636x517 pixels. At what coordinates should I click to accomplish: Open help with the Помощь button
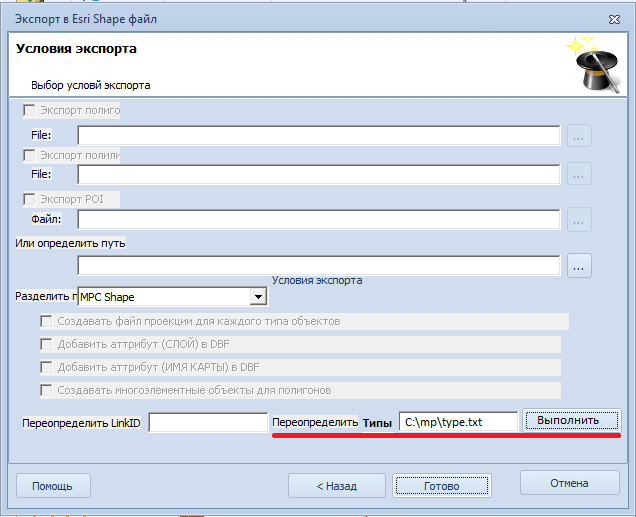53,485
